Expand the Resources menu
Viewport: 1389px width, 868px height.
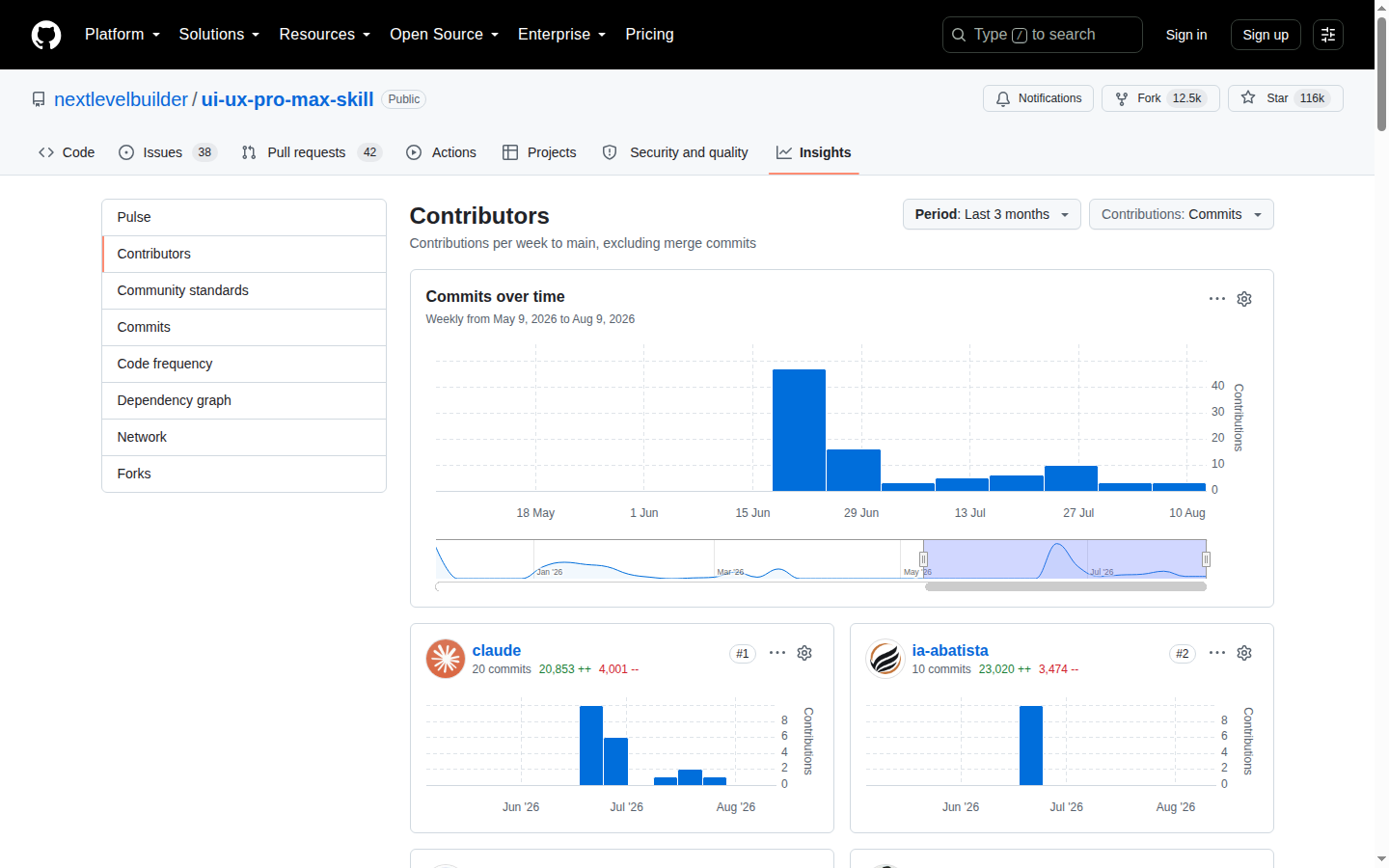click(325, 35)
